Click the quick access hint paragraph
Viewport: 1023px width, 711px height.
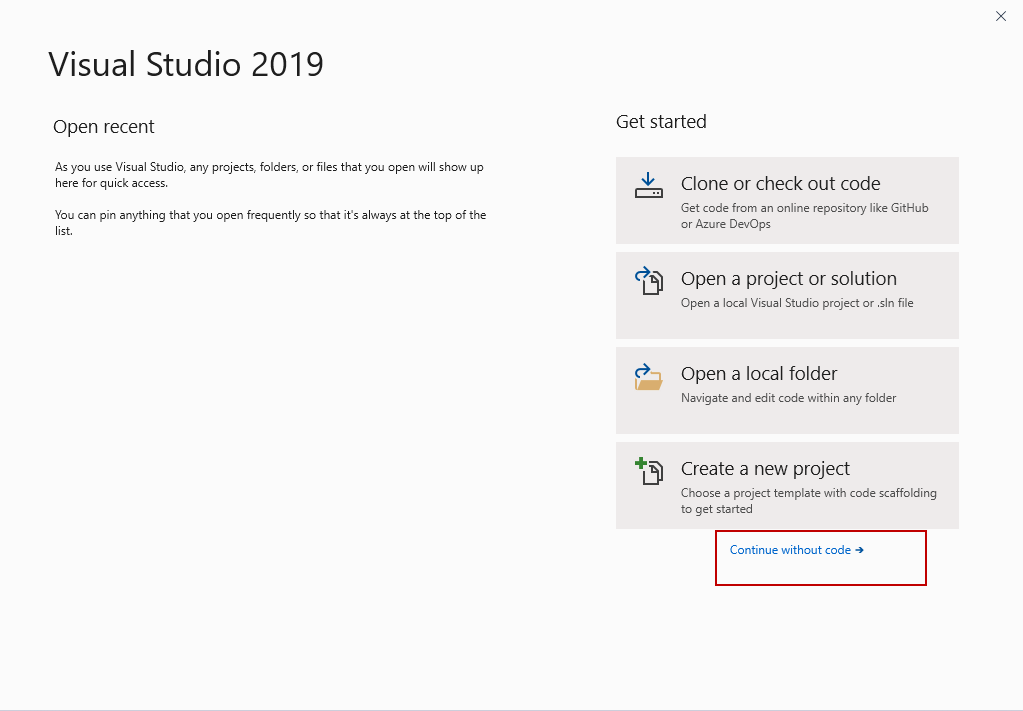269,175
